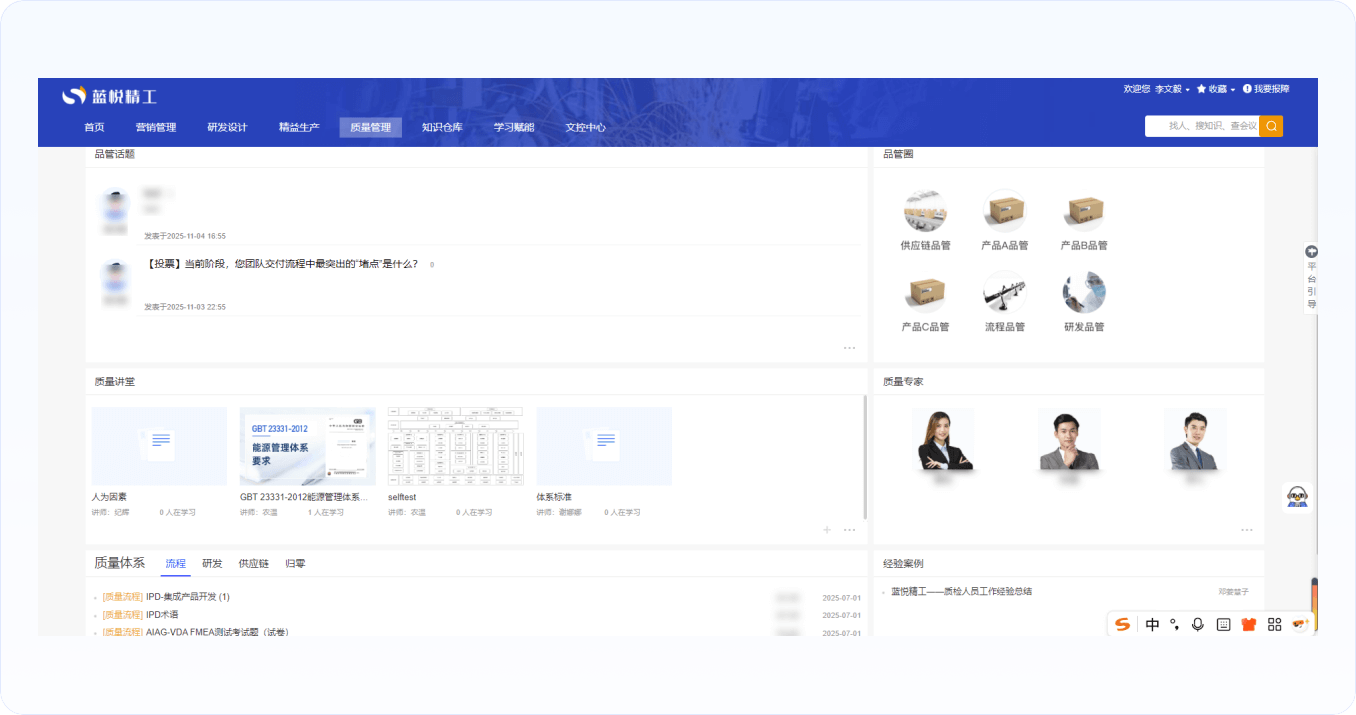Click the 我要报障 alert icon

1247,89
